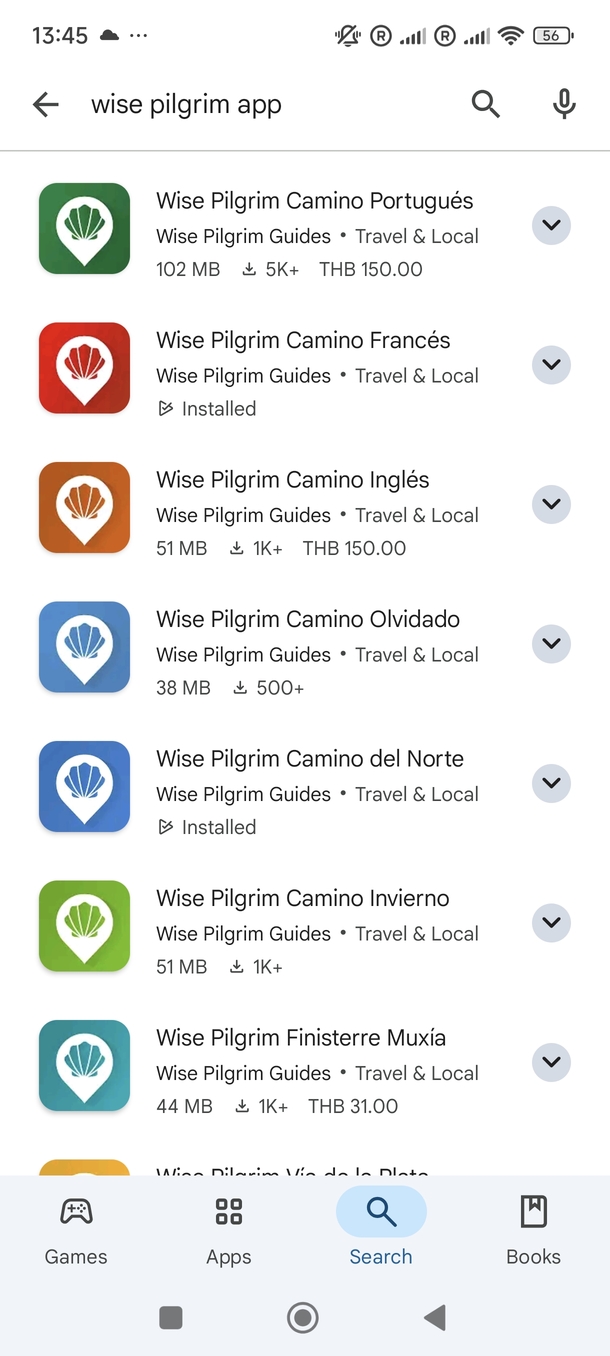Activate voice search microphone
Screen dimensions: 610x1356
564,104
